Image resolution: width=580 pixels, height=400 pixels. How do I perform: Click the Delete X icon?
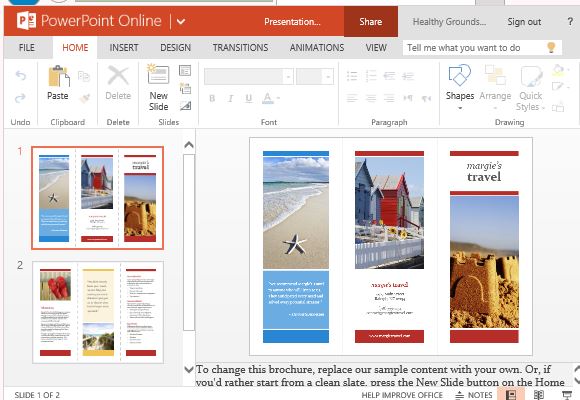coord(118,75)
